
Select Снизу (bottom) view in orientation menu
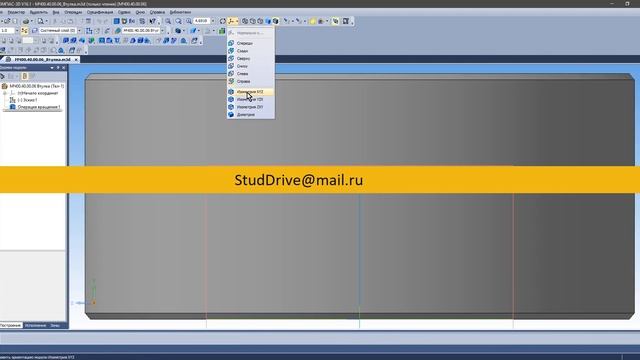(x=250, y=66)
